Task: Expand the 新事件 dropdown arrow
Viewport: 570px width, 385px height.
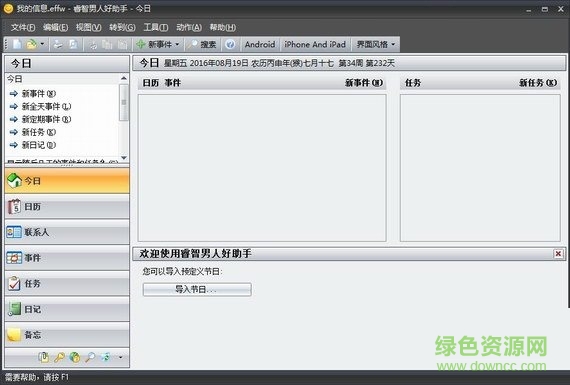Action: tap(177, 44)
